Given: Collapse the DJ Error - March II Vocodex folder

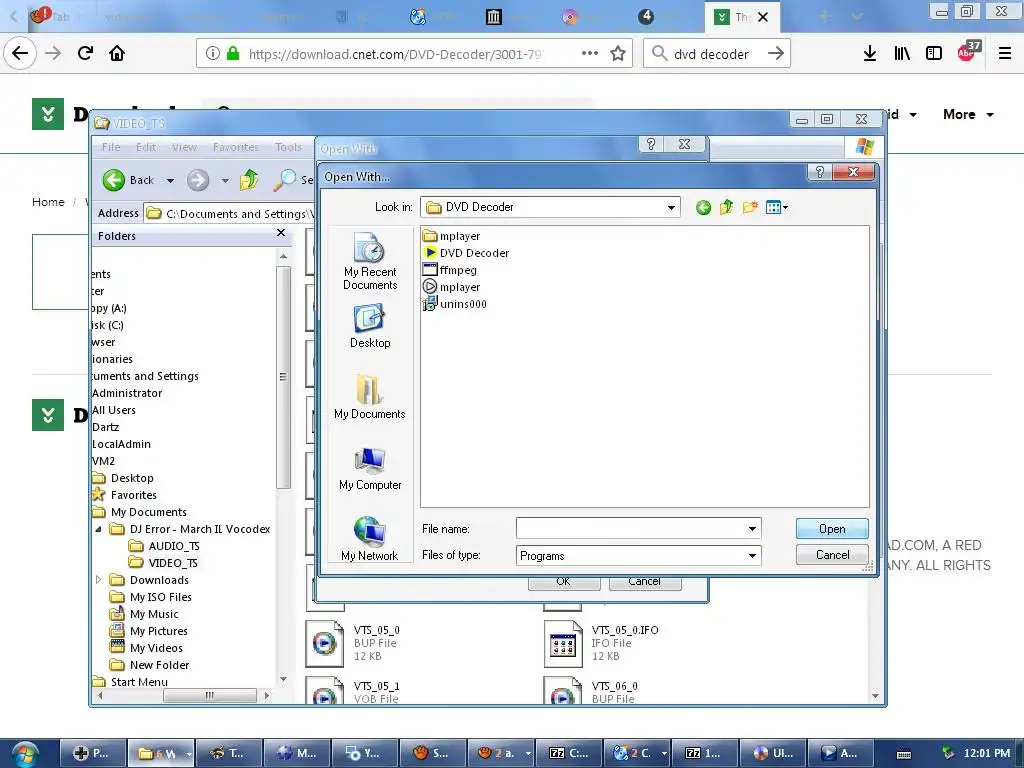Looking at the screenshot, I should coord(99,529).
